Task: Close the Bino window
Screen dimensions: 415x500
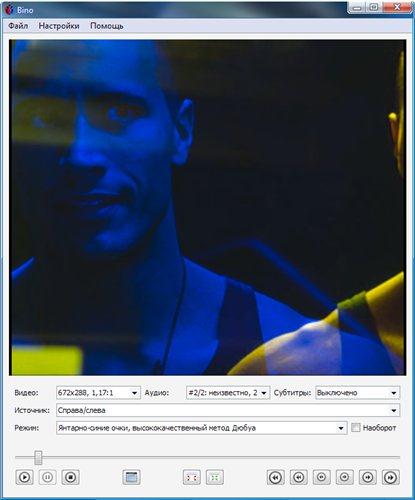Action: point(396,7)
